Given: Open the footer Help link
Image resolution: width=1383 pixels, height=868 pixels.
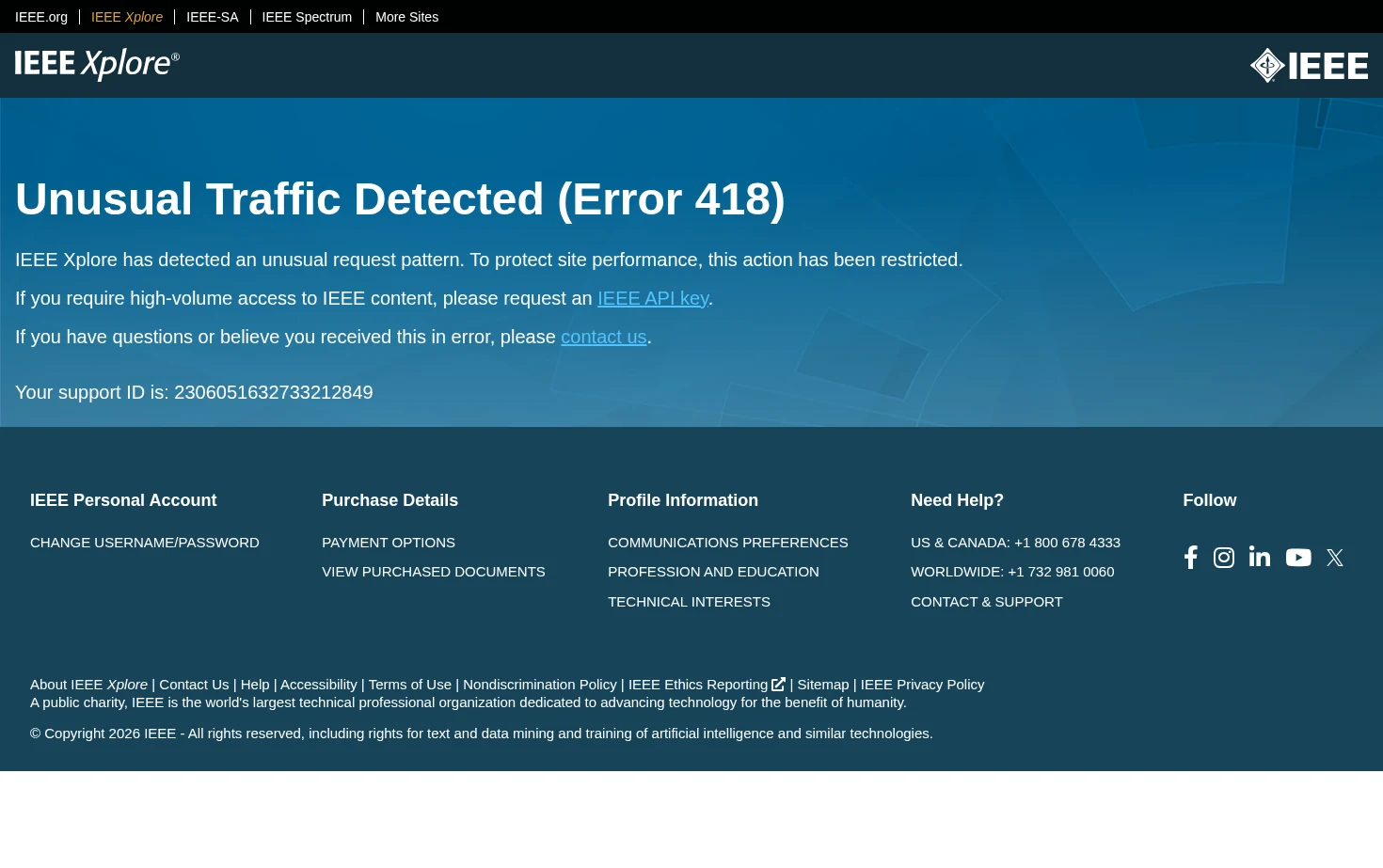Looking at the screenshot, I should pos(255,685).
